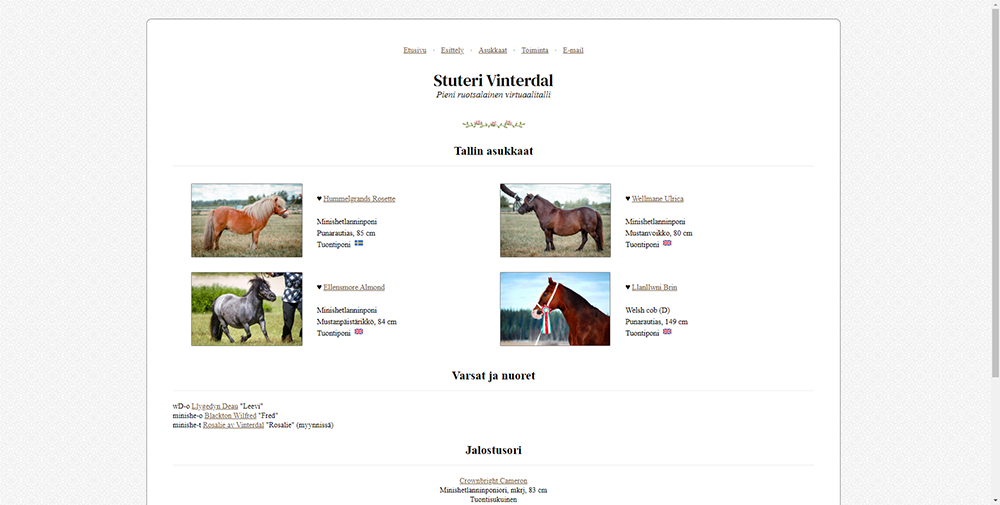The height and width of the screenshot is (505, 1000).
Task: Click the heart icon before Ellensmore Almond
Action: (x=319, y=287)
